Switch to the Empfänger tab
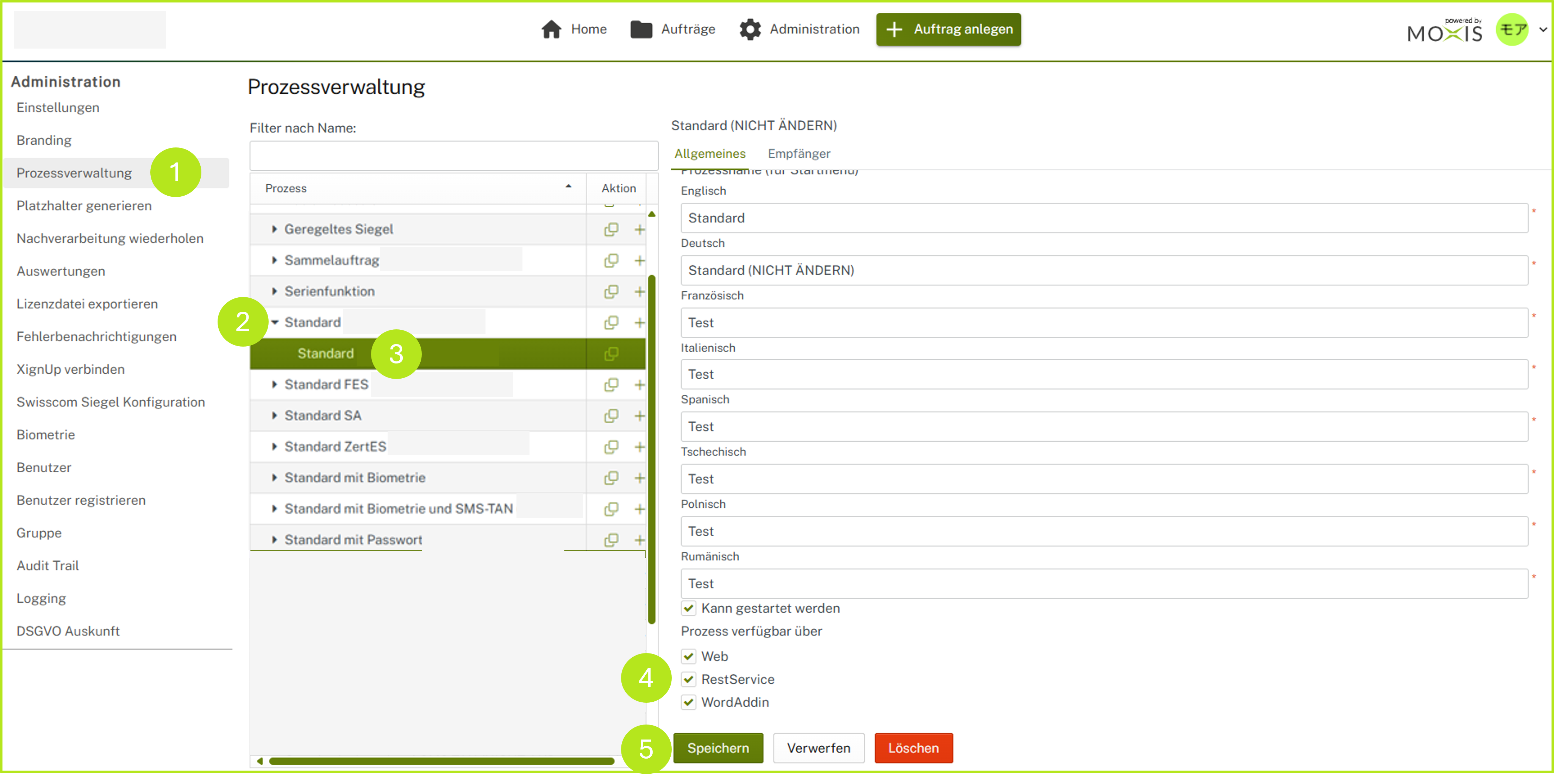This screenshot has width=1554, height=784. tap(799, 154)
